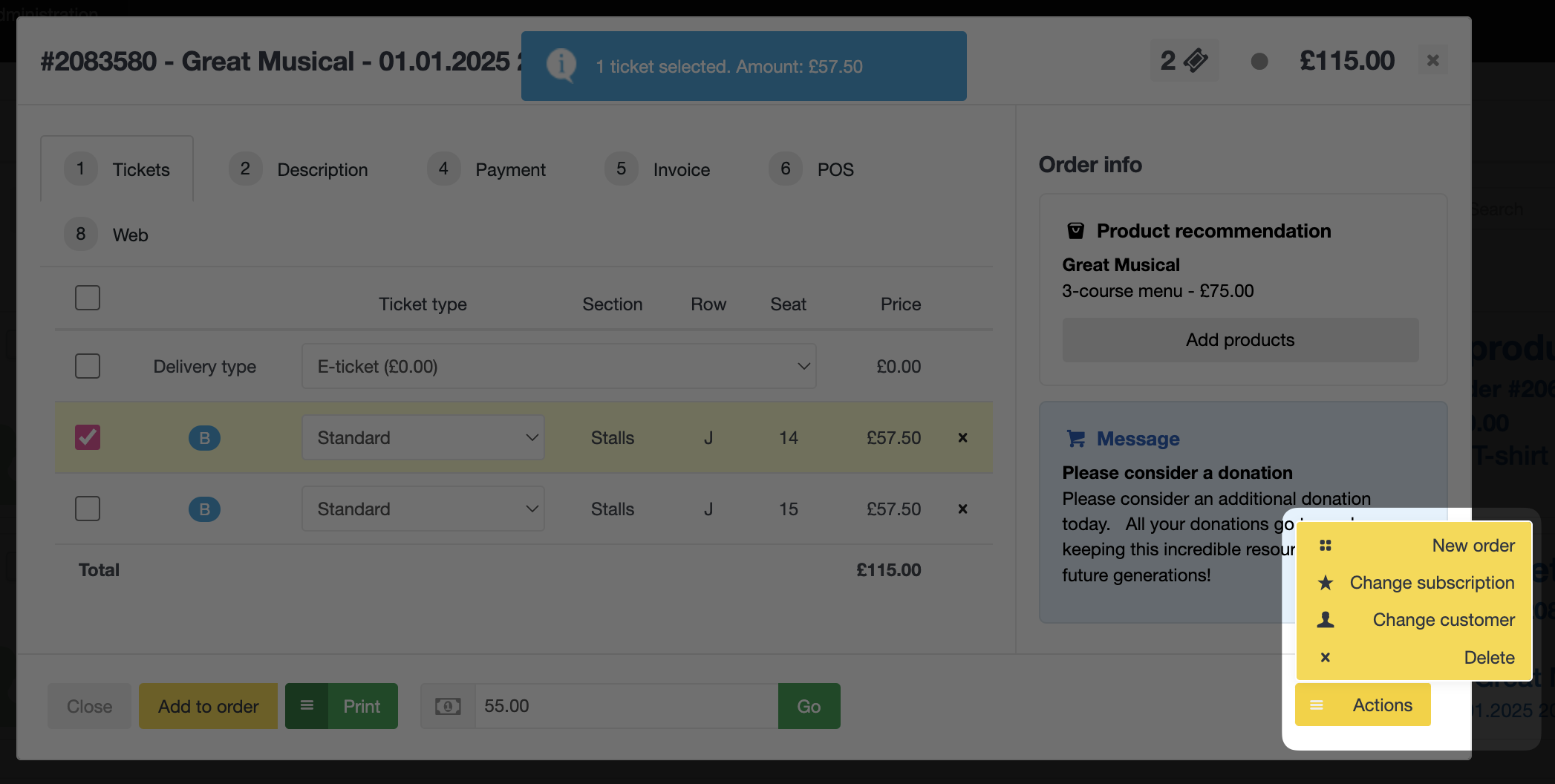Click the 1 ticket selected notification banner
1555x784 pixels.
click(744, 66)
